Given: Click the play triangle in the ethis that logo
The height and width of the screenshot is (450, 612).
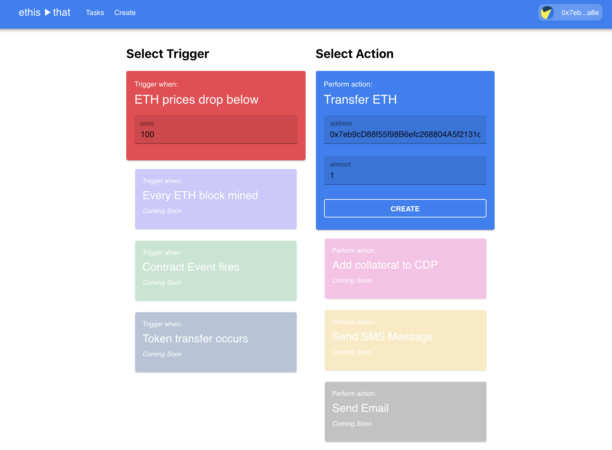Looking at the screenshot, I should pyautogui.click(x=47, y=12).
